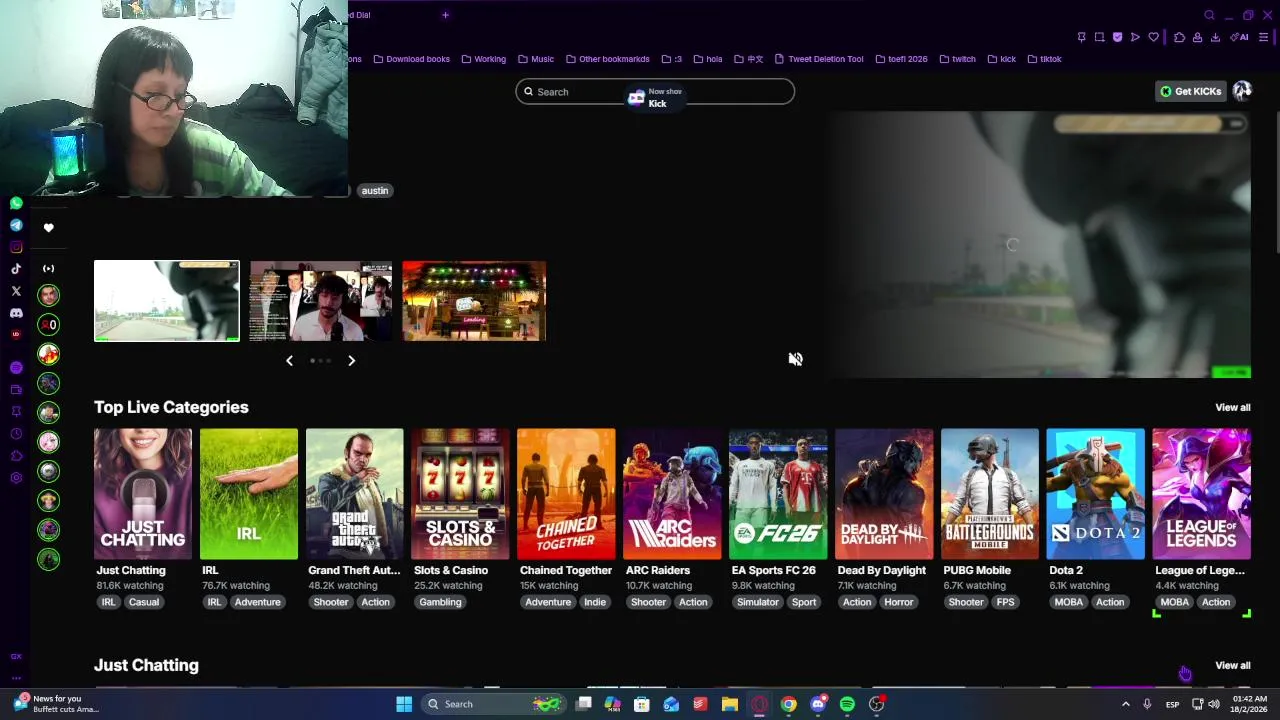
Task: Click in the Kick search field
Action: [x=655, y=92]
